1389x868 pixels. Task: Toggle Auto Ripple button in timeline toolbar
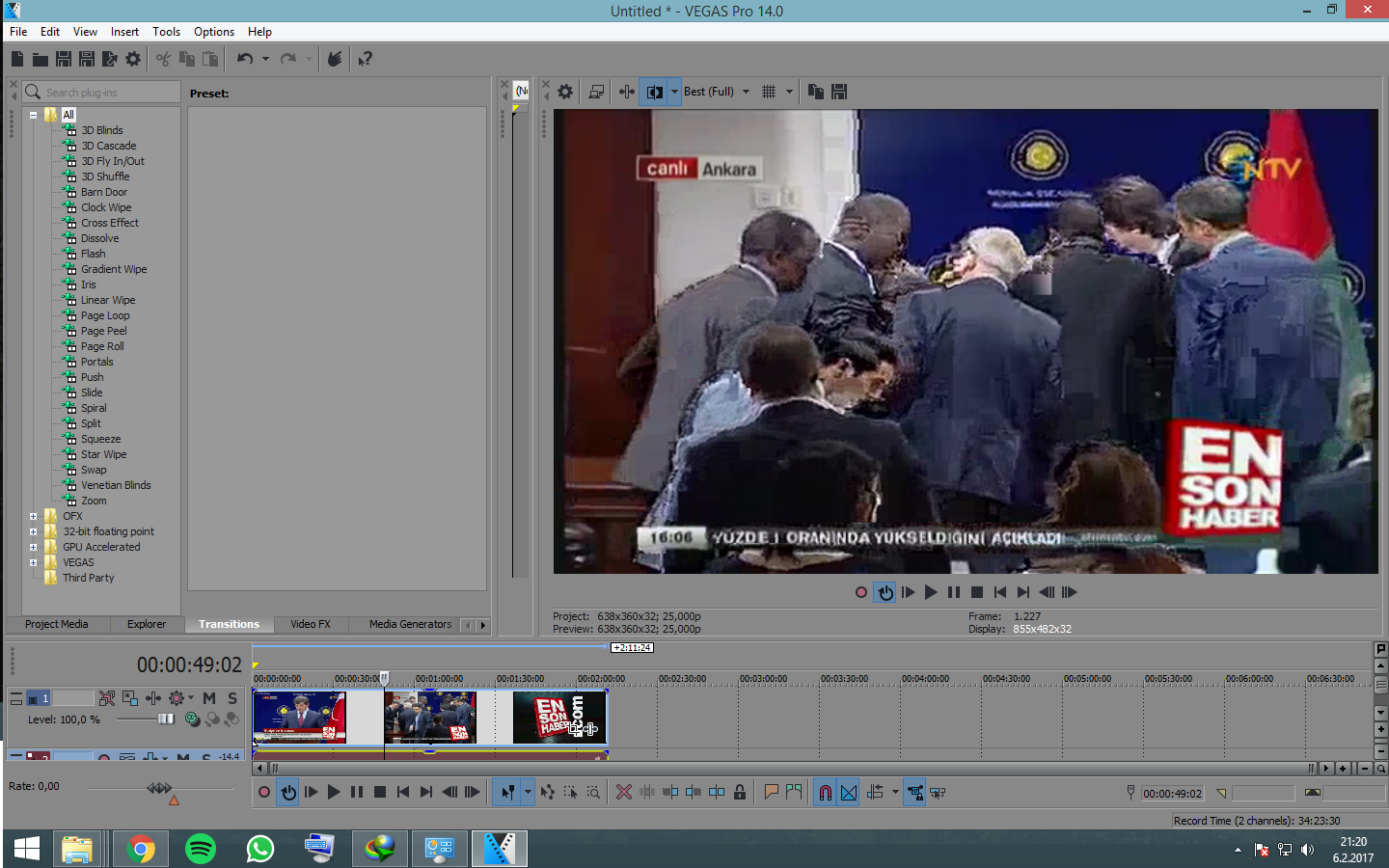[x=876, y=792]
